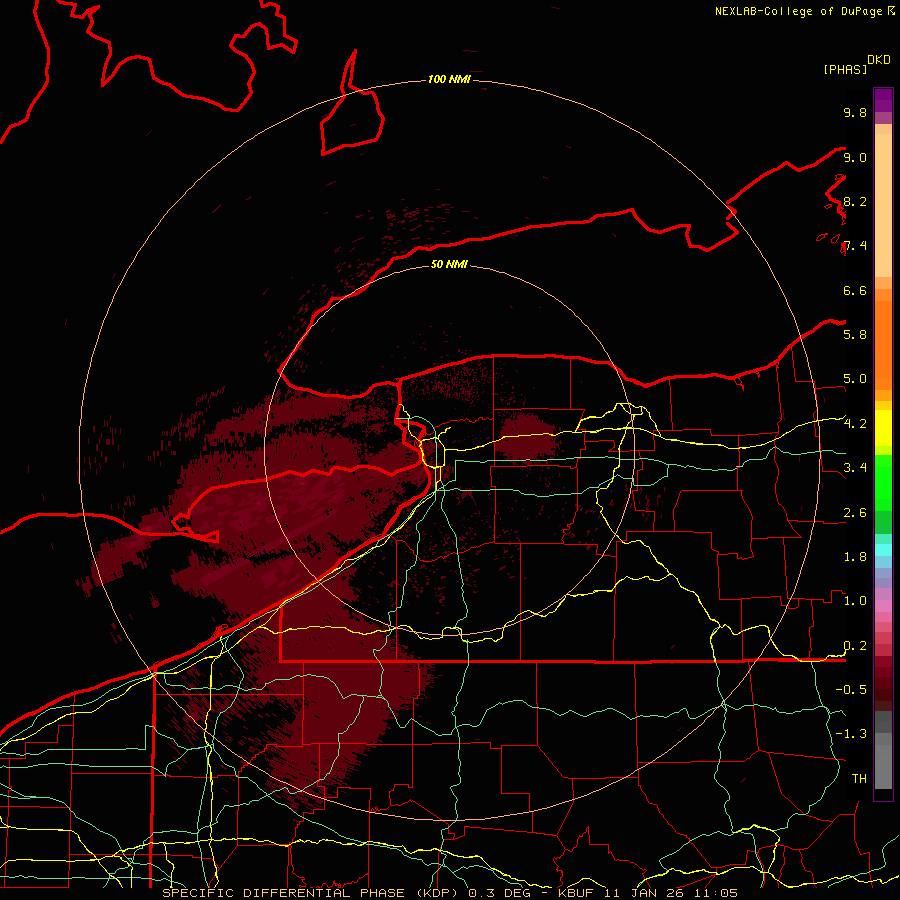Click the 11:05 timestamp in title
This screenshot has width=900, height=900.
(x=715, y=893)
